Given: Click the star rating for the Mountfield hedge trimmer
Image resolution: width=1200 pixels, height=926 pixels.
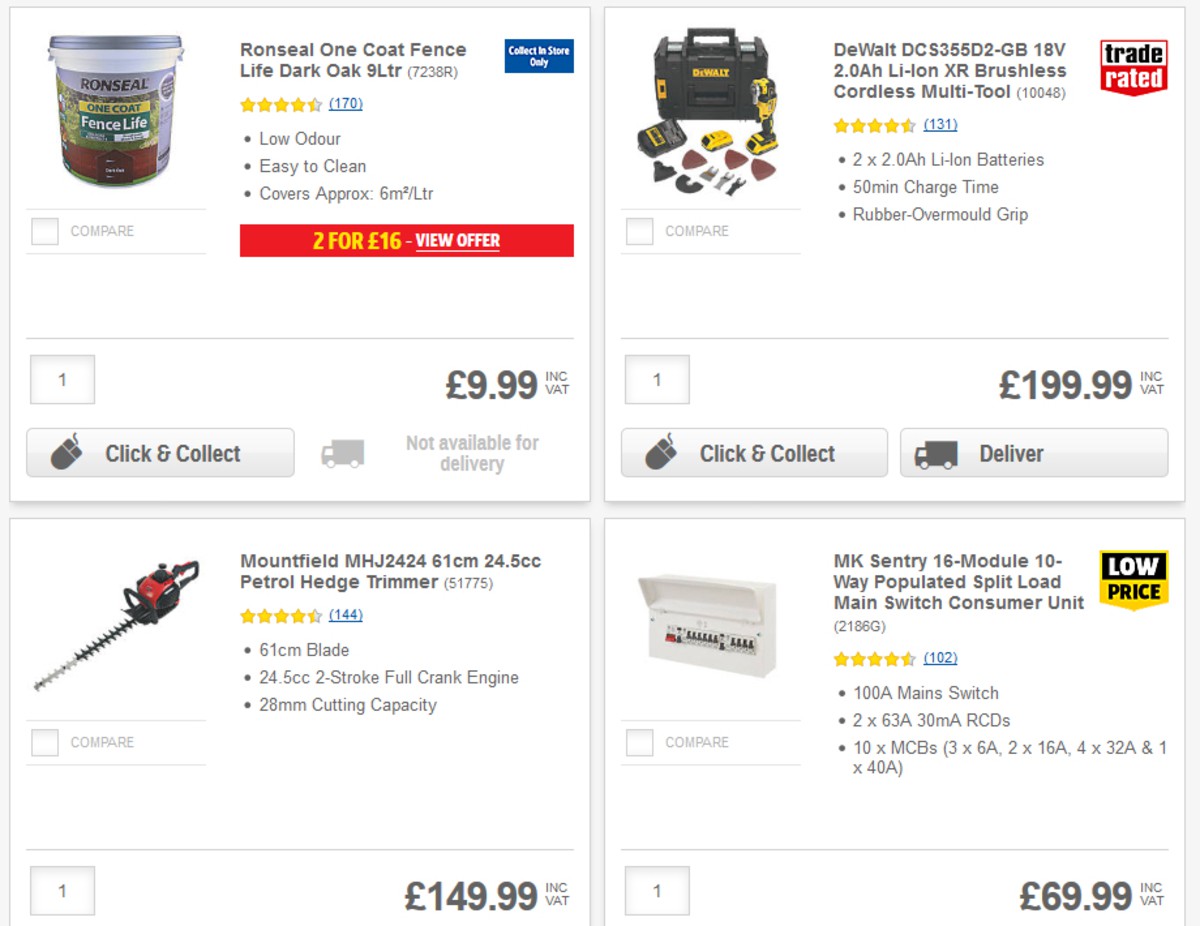Looking at the screenshot, I should click(x=281, y=615).
